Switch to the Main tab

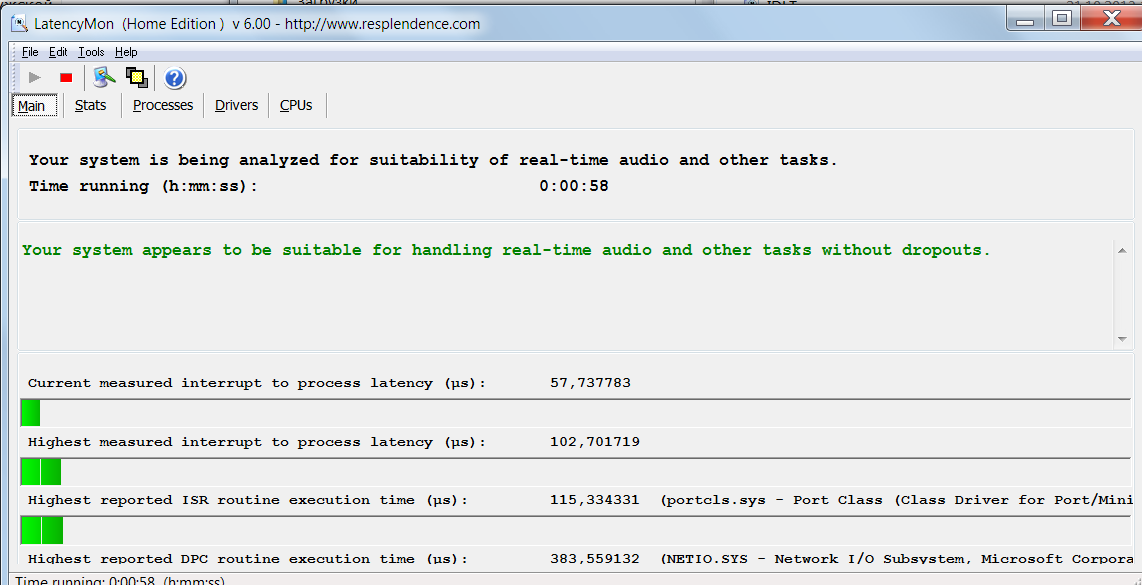coord(32,106)
